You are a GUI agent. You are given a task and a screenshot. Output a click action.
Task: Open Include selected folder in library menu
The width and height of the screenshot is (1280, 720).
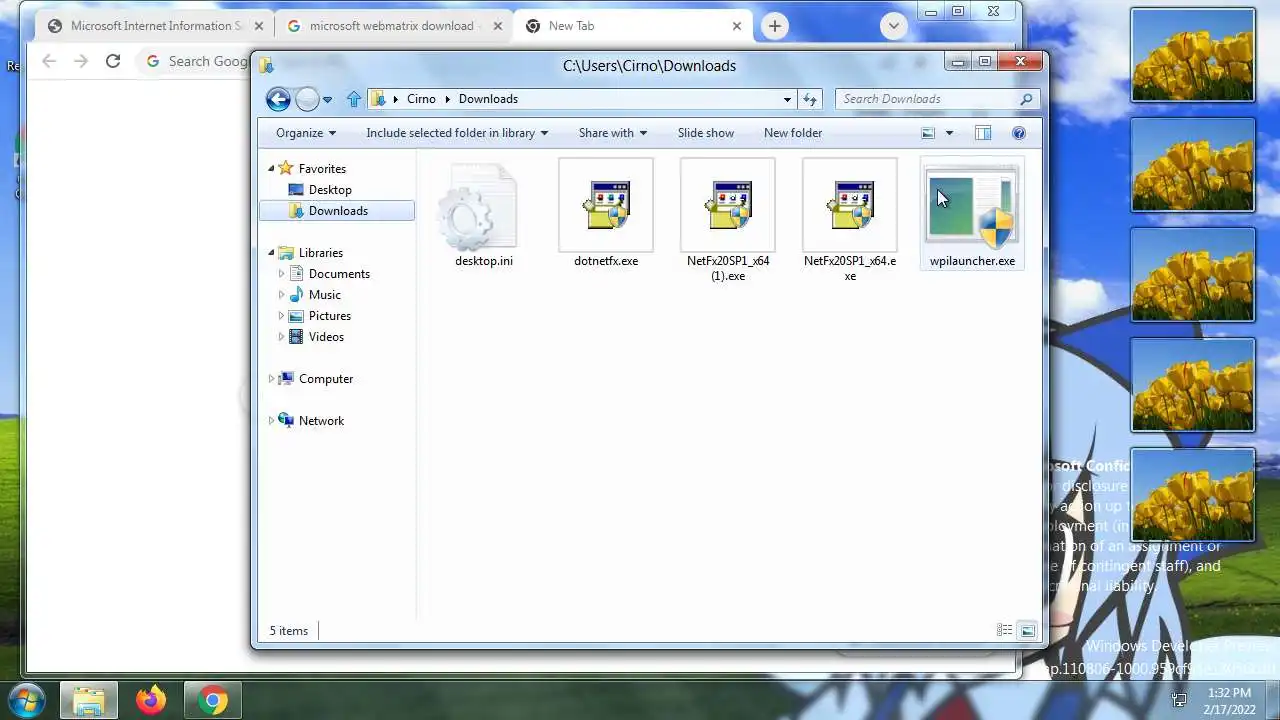click(457, 133)
